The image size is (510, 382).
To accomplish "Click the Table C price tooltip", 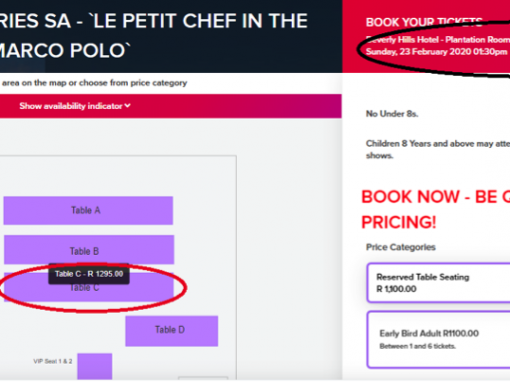I will point(89,274).
